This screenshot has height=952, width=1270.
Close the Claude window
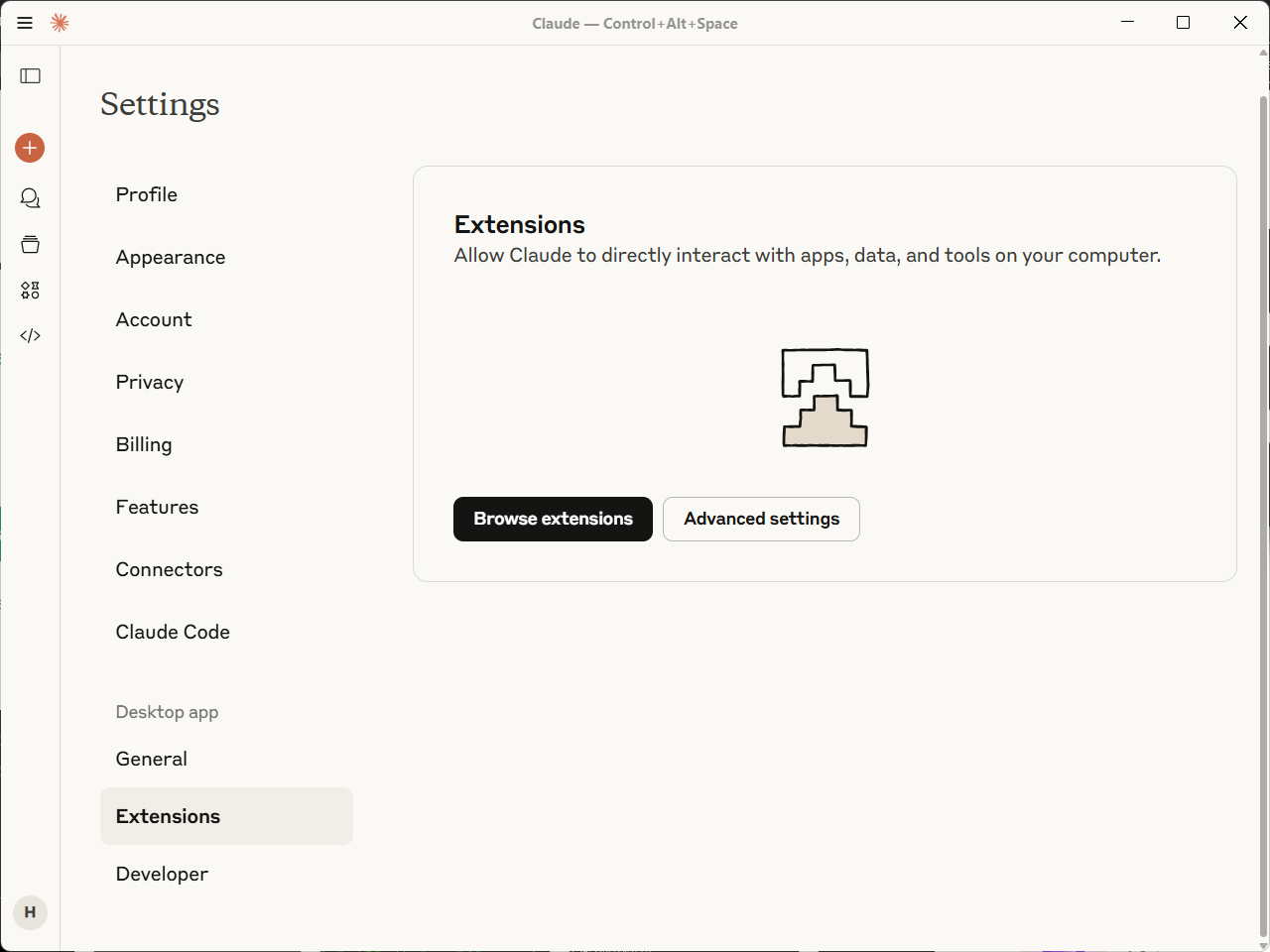click(1240, 23)
